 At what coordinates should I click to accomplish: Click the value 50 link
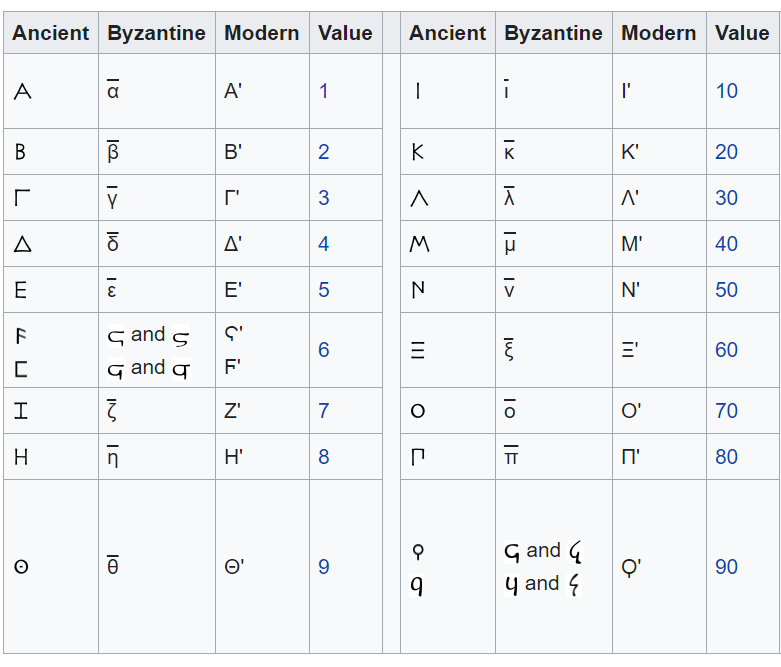coord(727,290)
